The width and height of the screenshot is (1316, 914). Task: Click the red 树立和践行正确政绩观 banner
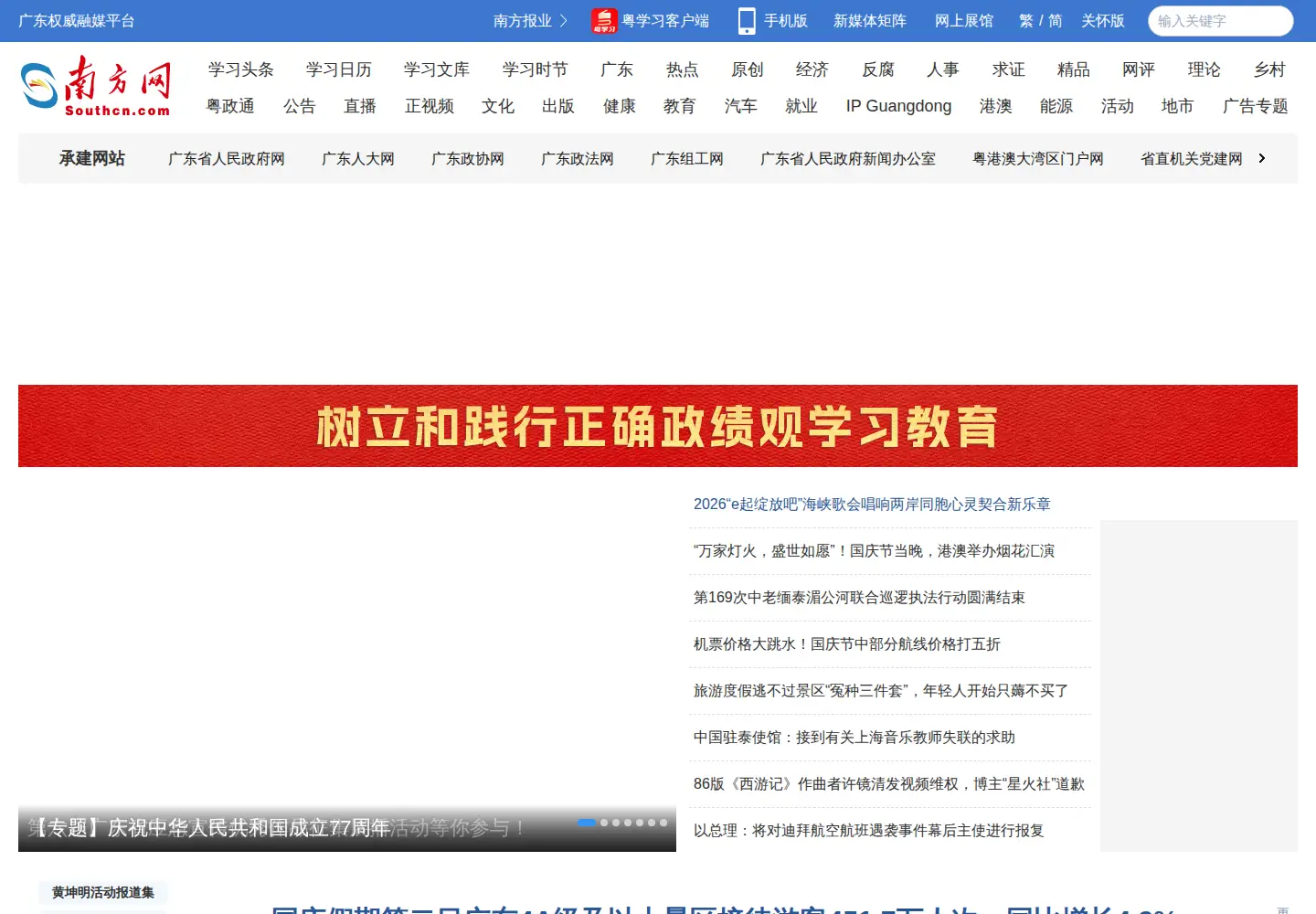pos(658,426)
